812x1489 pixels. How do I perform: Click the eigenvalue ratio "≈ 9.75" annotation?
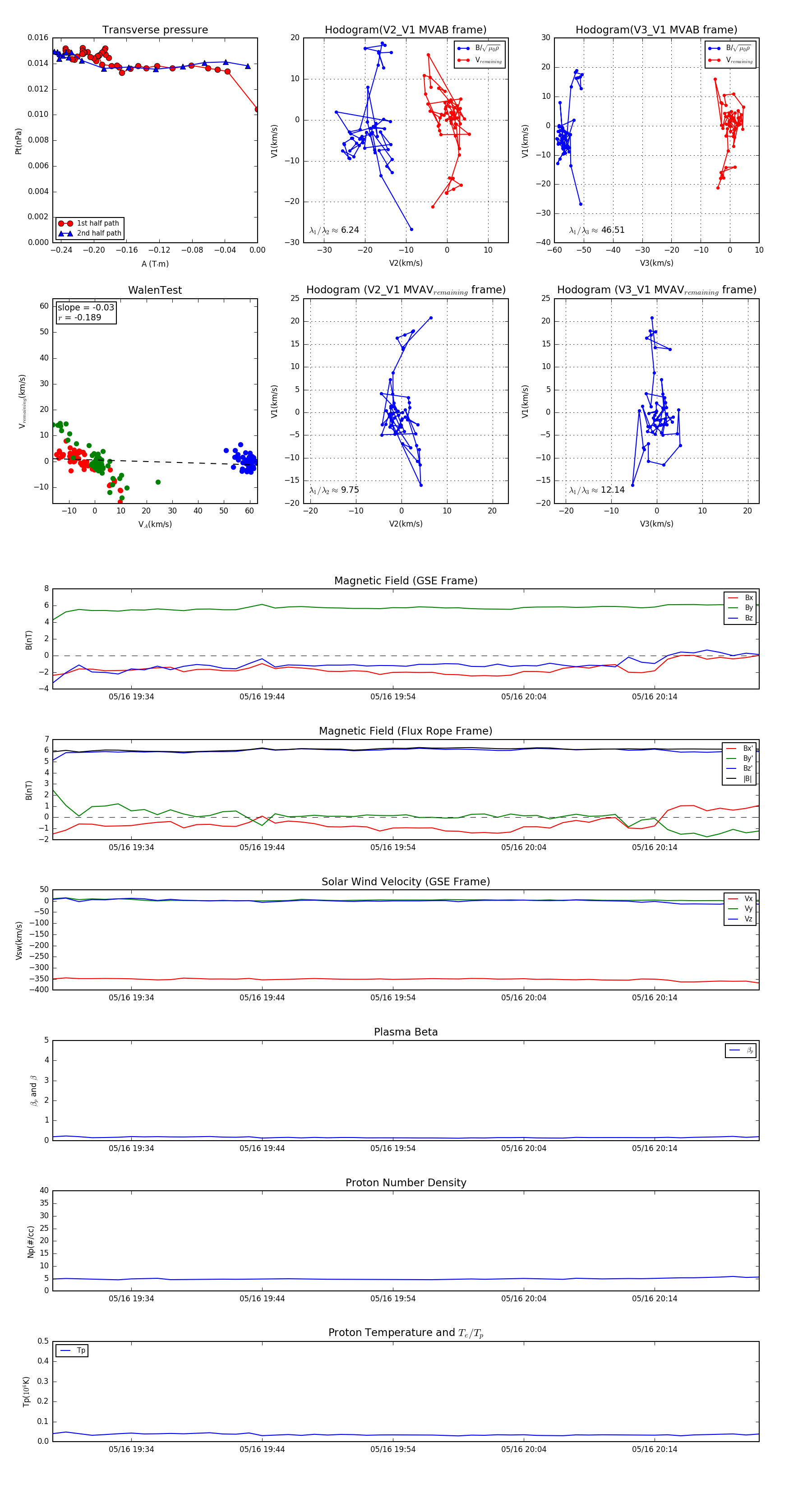click(334, 490)
